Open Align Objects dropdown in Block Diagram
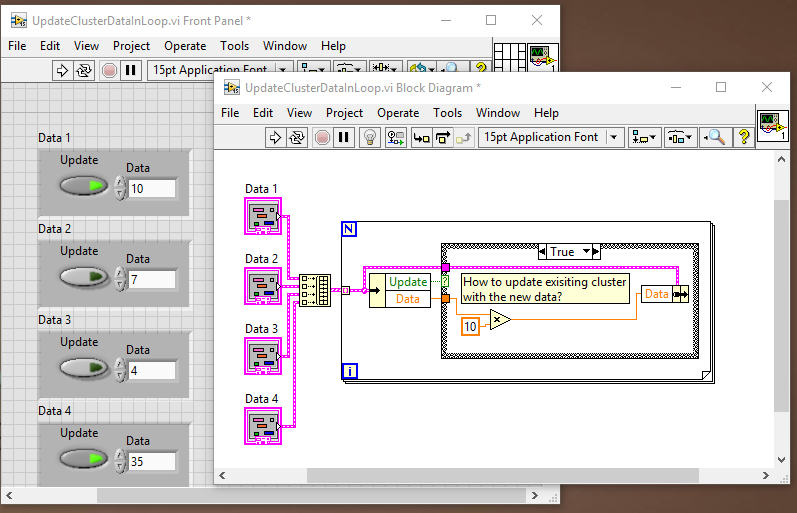Image resolution: width=797 pixels, height=513 pixels. (644, 137)
